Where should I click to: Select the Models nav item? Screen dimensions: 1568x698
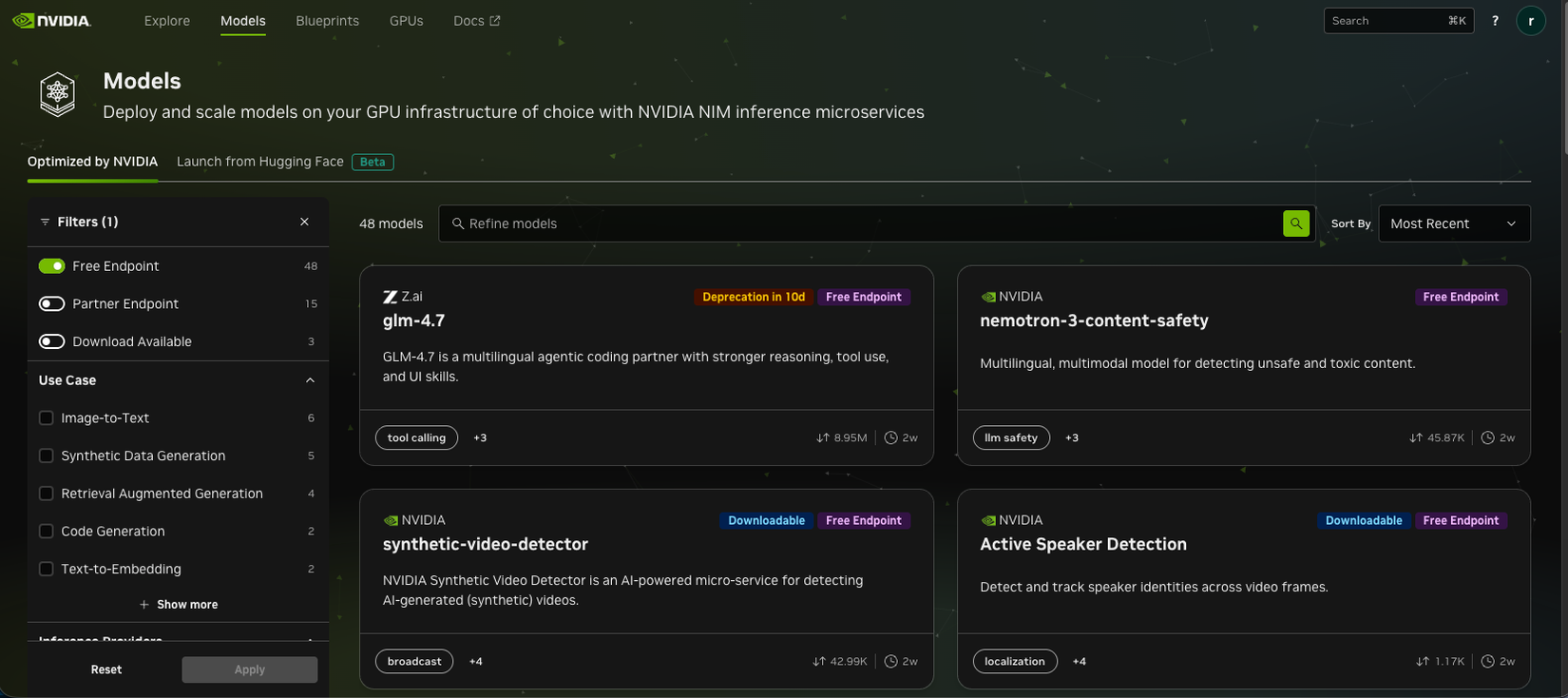243,21
